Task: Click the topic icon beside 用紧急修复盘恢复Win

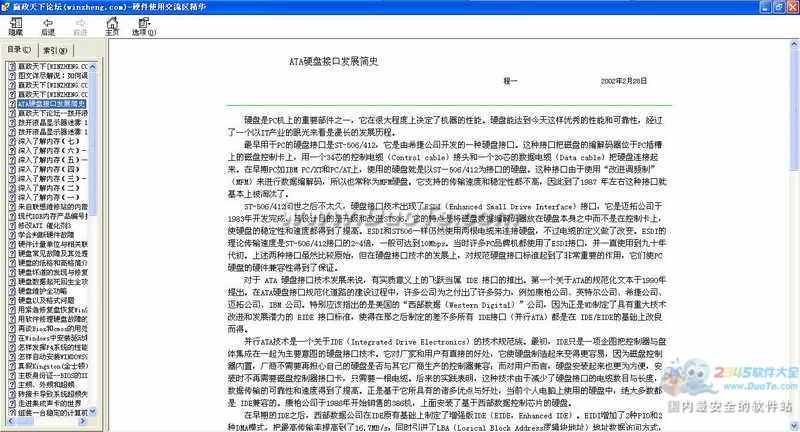Action: (13, 309)
